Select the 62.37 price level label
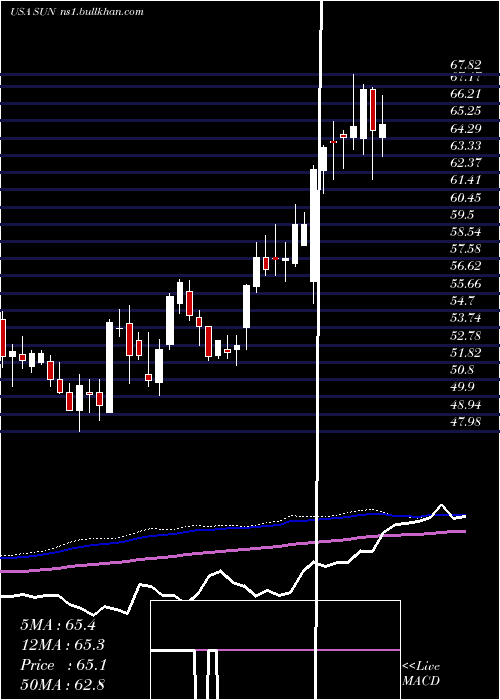The width and height of the screenshot is (500, 700). (465, 162)
